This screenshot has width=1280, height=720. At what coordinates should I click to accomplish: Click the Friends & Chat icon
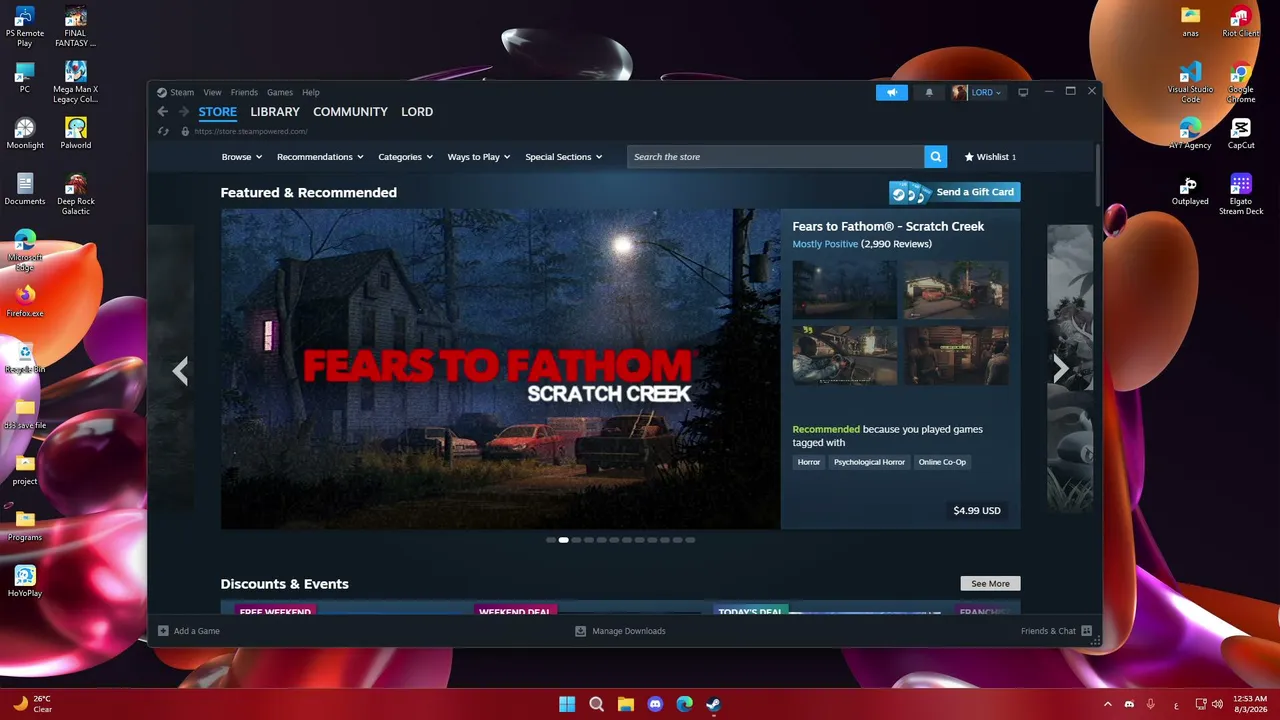click(1087, 631)
